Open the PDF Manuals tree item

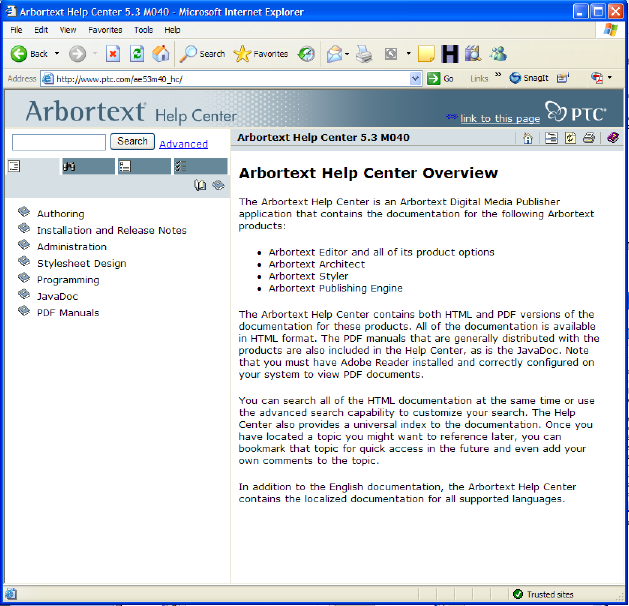68,313
